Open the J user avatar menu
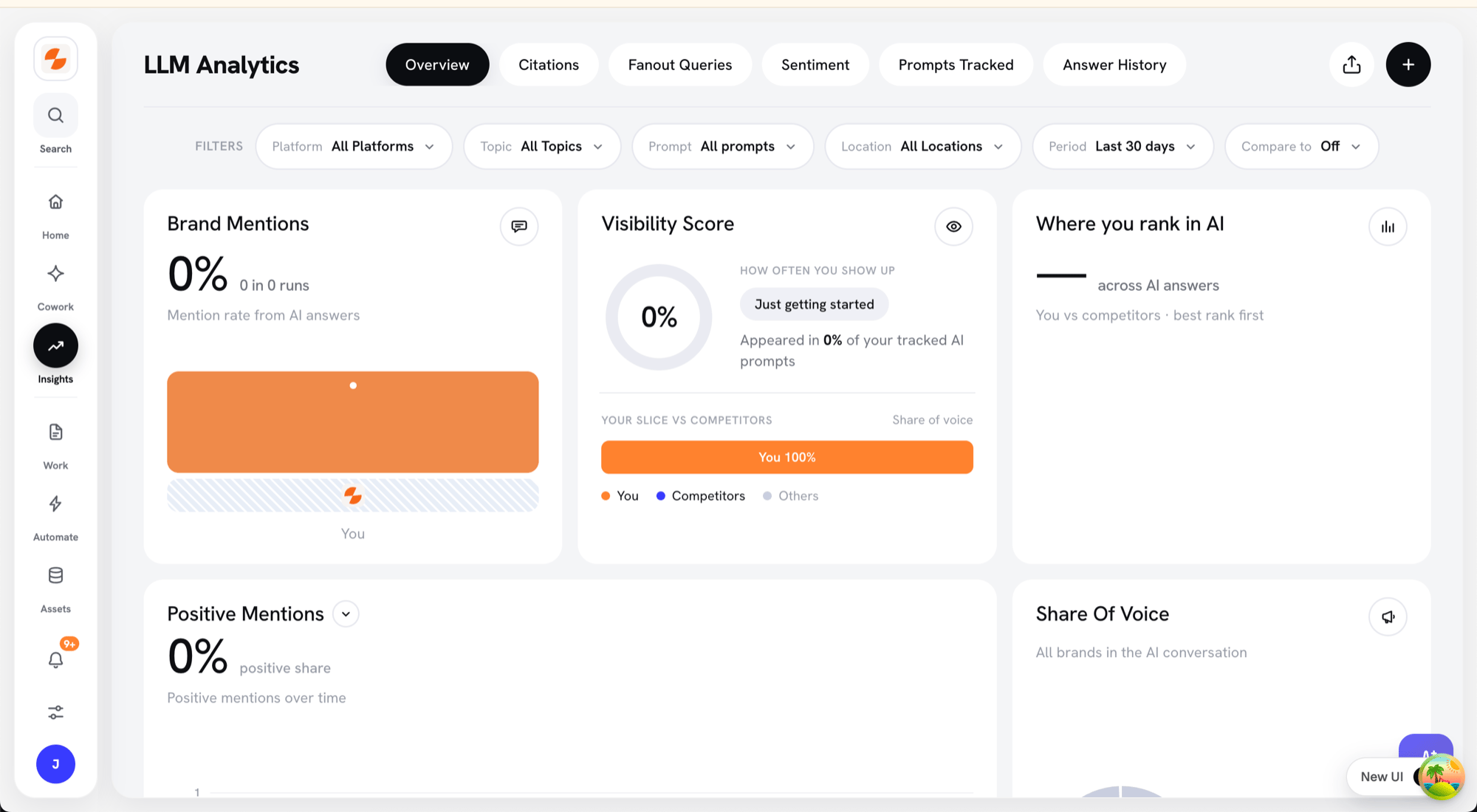The image size is (1477, 812). pos(55,764)
